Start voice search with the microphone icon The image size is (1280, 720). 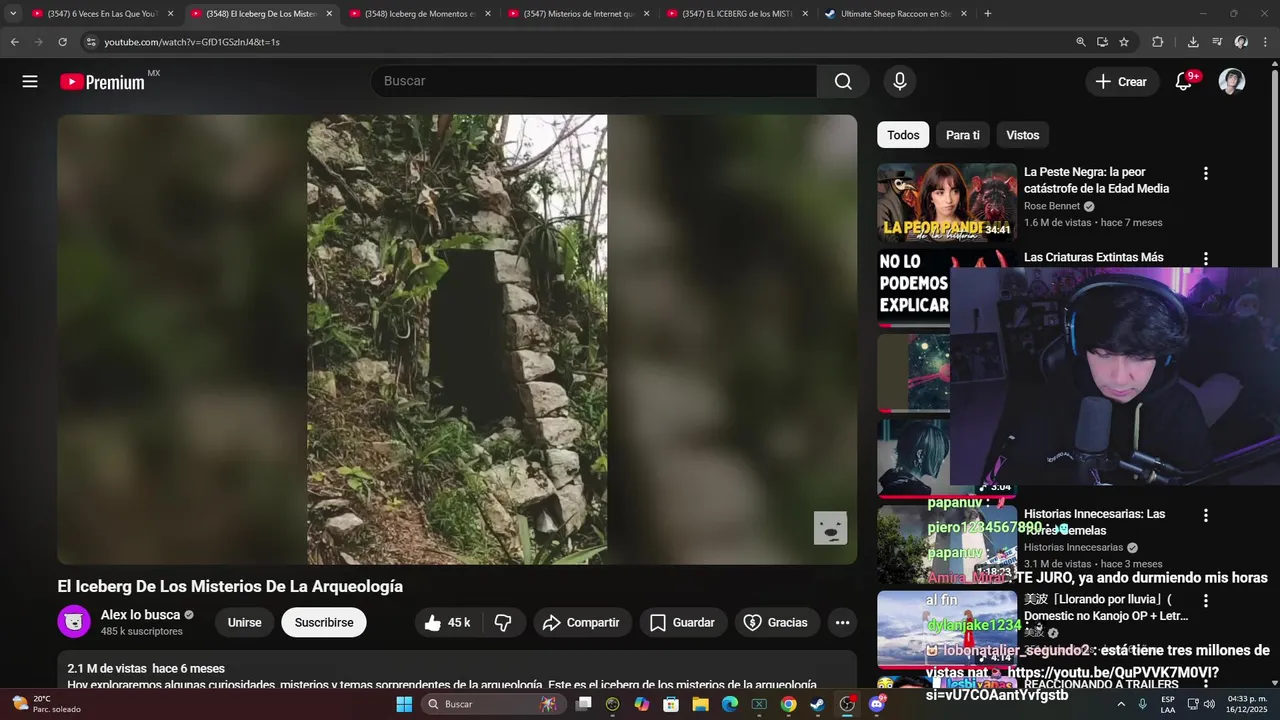tap(900, 81)
